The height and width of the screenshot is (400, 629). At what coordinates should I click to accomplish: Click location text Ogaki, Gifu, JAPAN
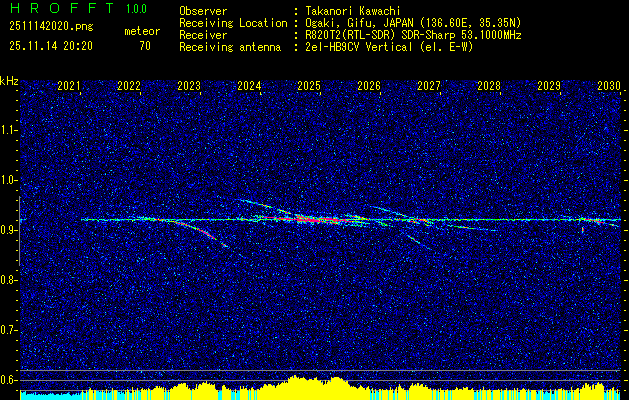pyautogui.click(x=359, y=23)
